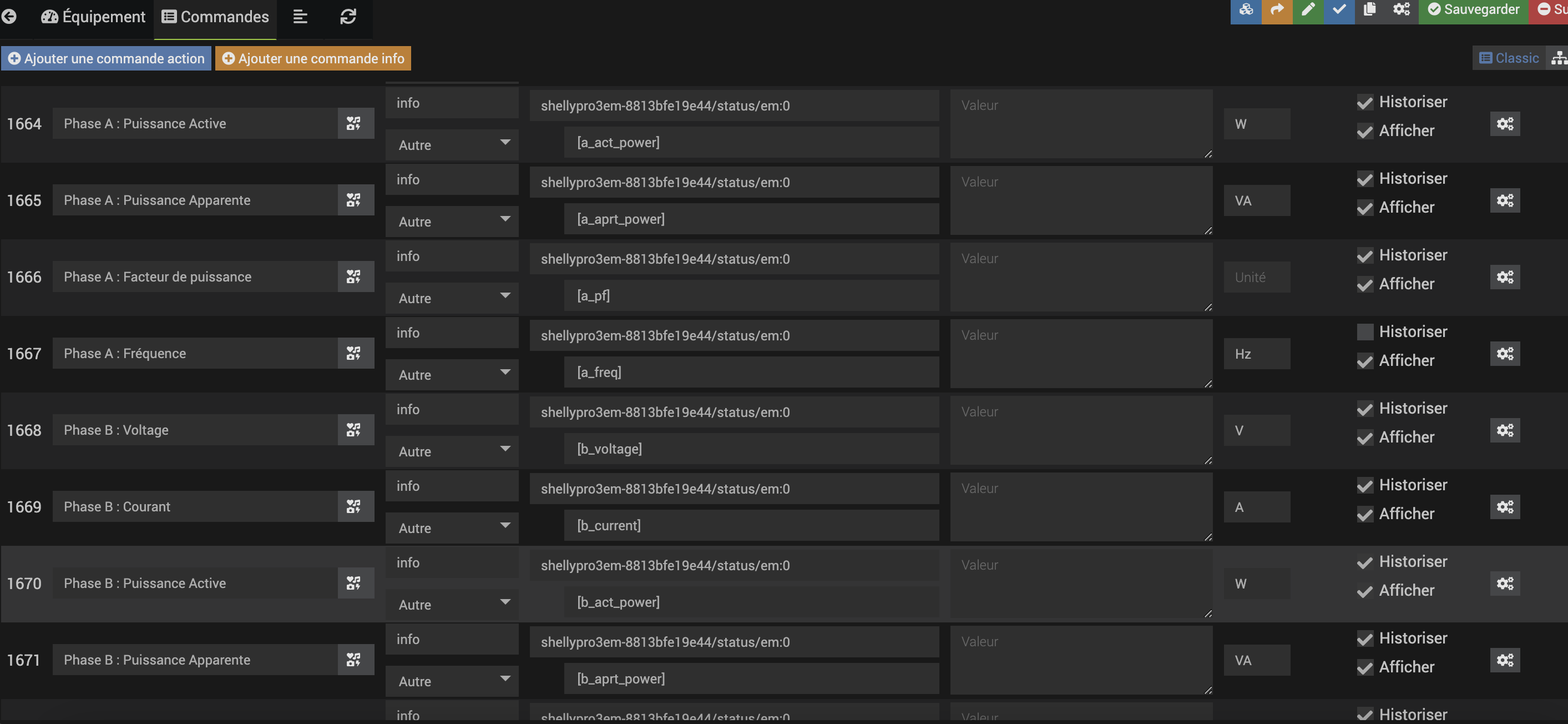Screen dimensions: 1568x724
Task: Toggle Historiser for Phase B Voltage
Action: (1365, 409)
